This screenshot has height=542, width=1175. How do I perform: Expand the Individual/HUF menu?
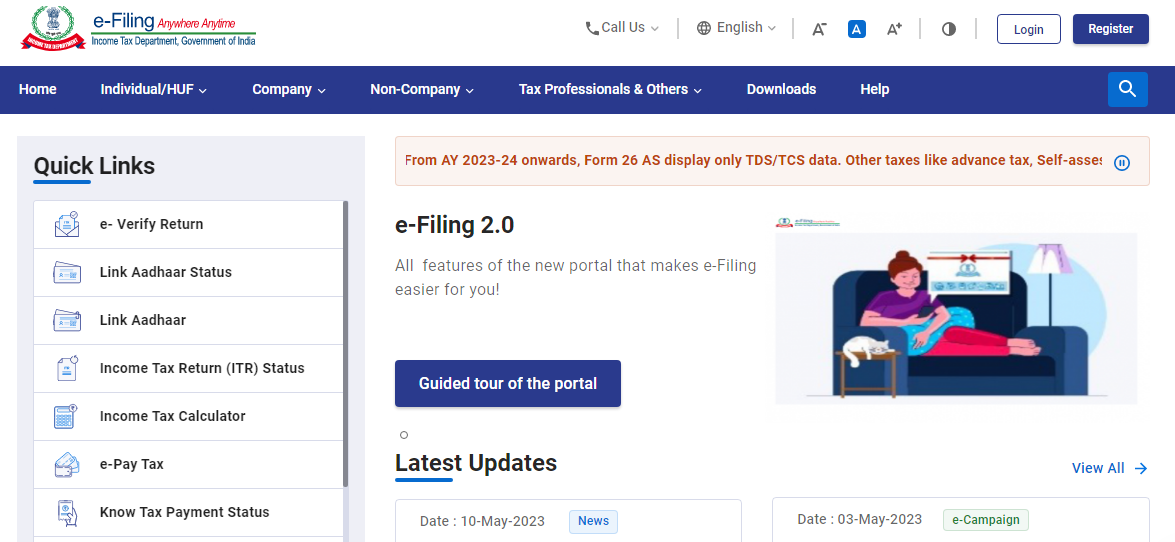coord(154,89)
